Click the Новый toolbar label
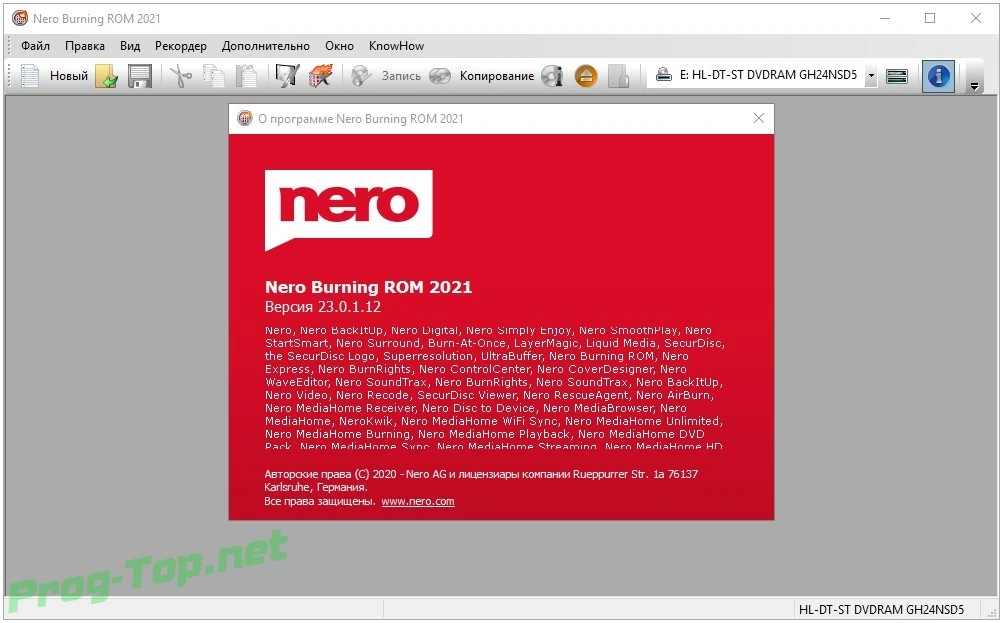The image size is (1003, 623). click(x=68, y=75)
